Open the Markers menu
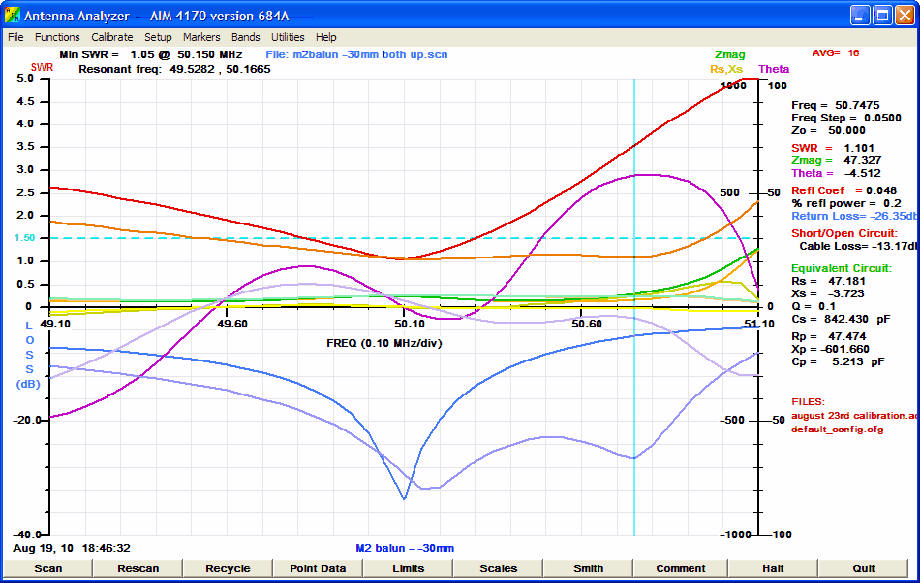 (x=201, y=37)
